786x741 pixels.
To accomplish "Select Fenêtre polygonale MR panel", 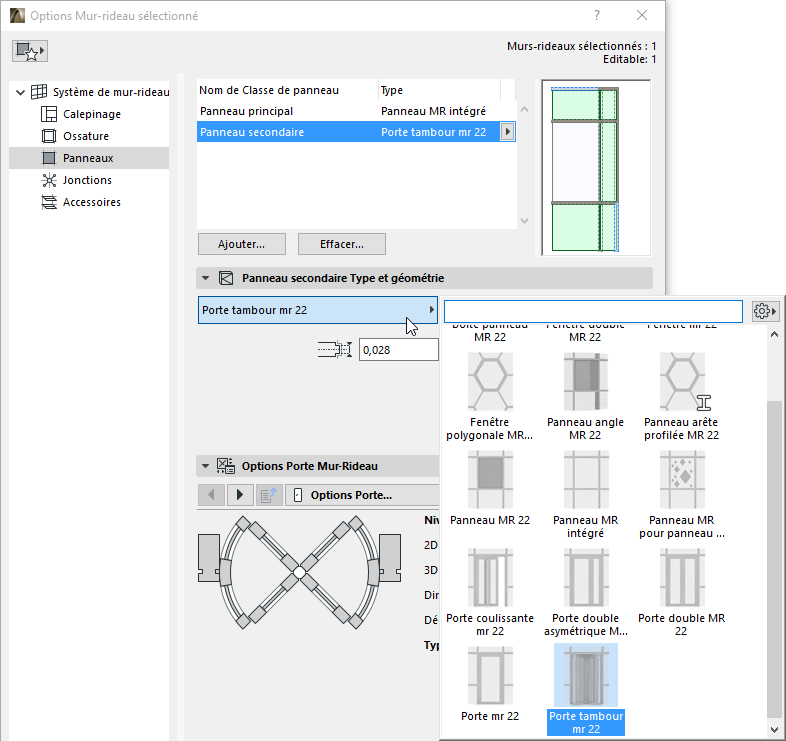I will (490, 396).
